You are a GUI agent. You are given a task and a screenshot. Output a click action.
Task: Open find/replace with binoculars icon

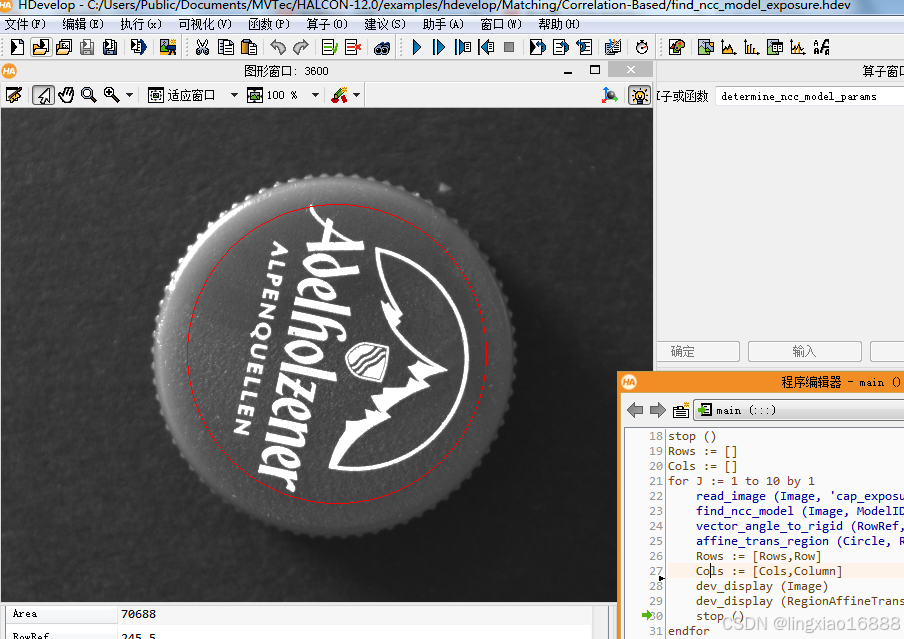[x=382, y=48]
